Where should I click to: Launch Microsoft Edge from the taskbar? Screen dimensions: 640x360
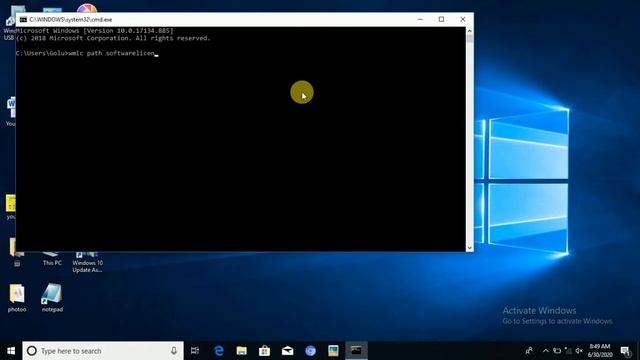[x=219, y=351]
